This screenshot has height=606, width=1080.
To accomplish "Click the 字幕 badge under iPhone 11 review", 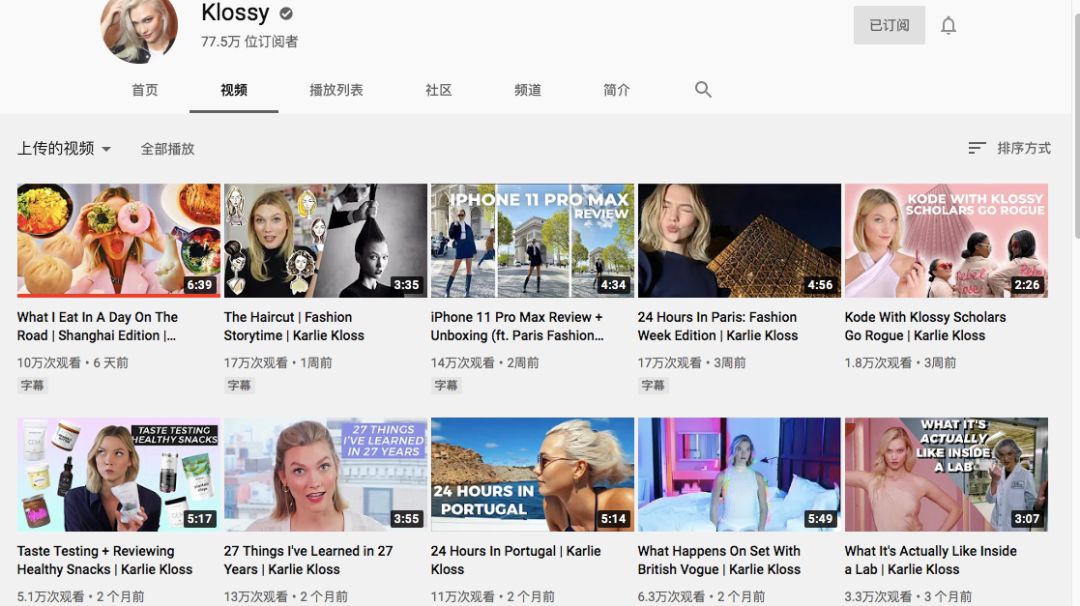I will (x=446, y=386).
